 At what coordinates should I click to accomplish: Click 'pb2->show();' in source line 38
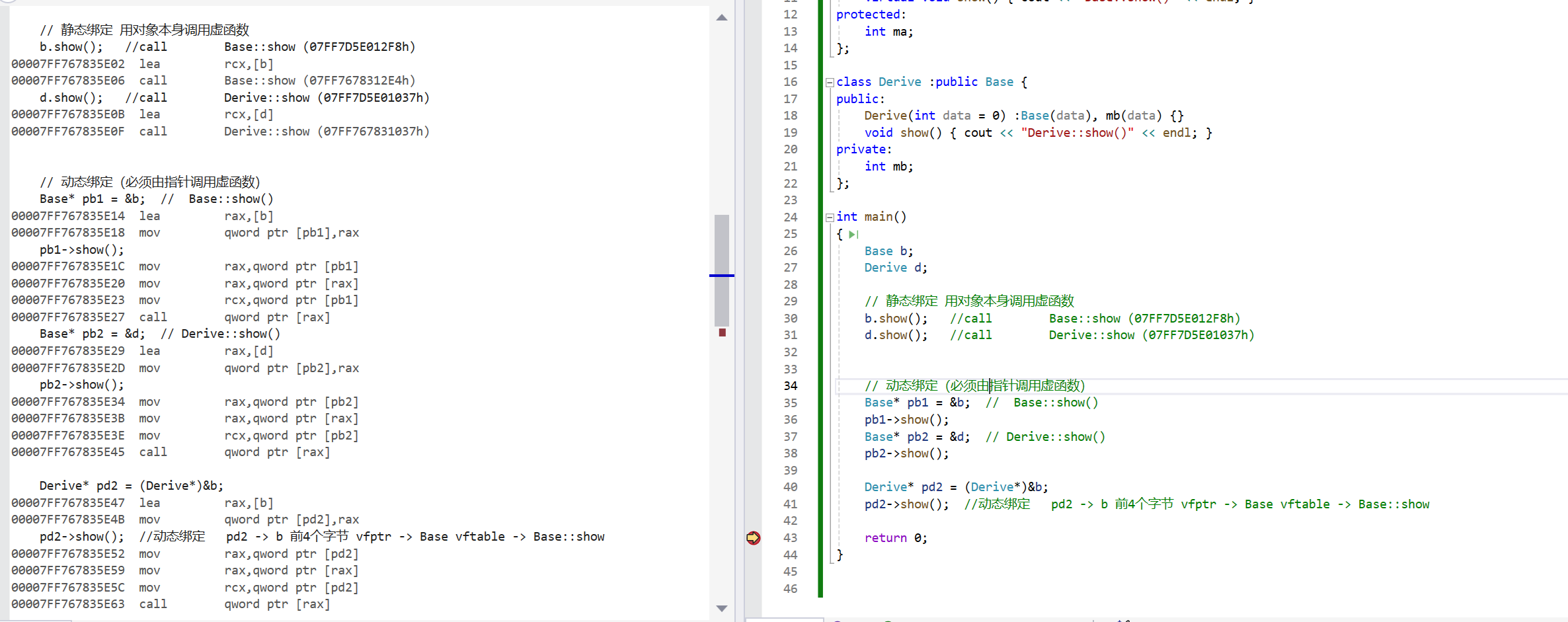pyautogui.click(x=906, y=453)
